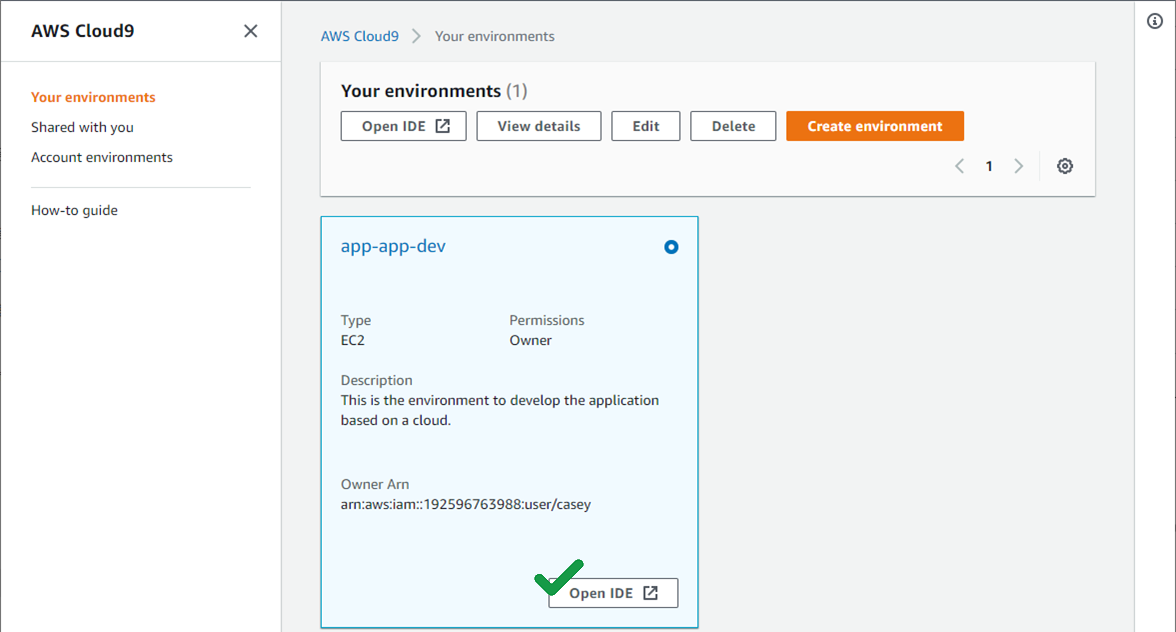Go to previous page of environments
The image size is (1176, 632).
tap(959, 166)
